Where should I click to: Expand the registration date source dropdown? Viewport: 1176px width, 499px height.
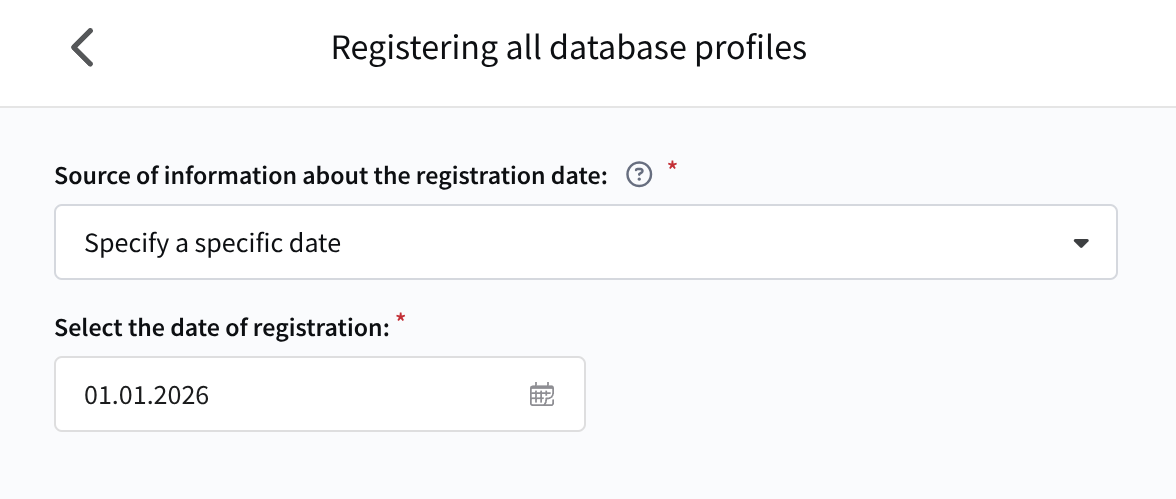(585, 243)
